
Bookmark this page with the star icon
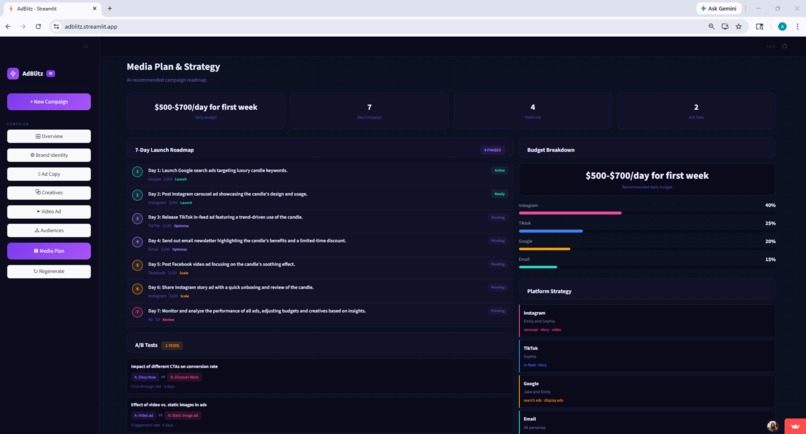(739, 26)
